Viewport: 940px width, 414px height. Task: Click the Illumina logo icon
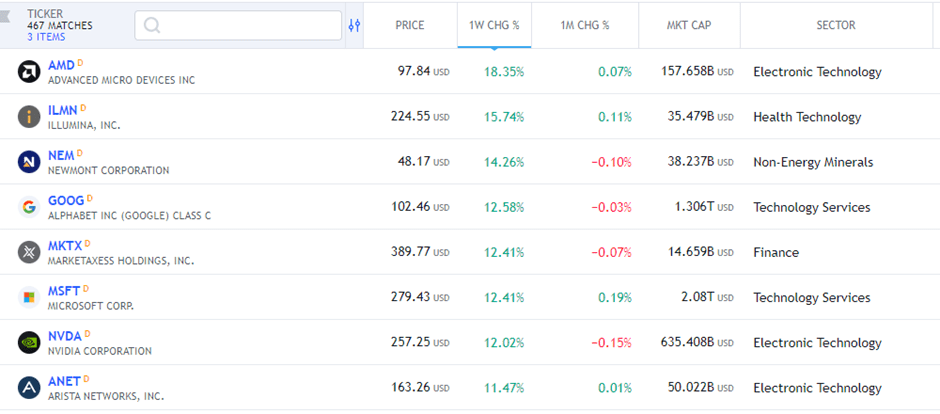29,117
